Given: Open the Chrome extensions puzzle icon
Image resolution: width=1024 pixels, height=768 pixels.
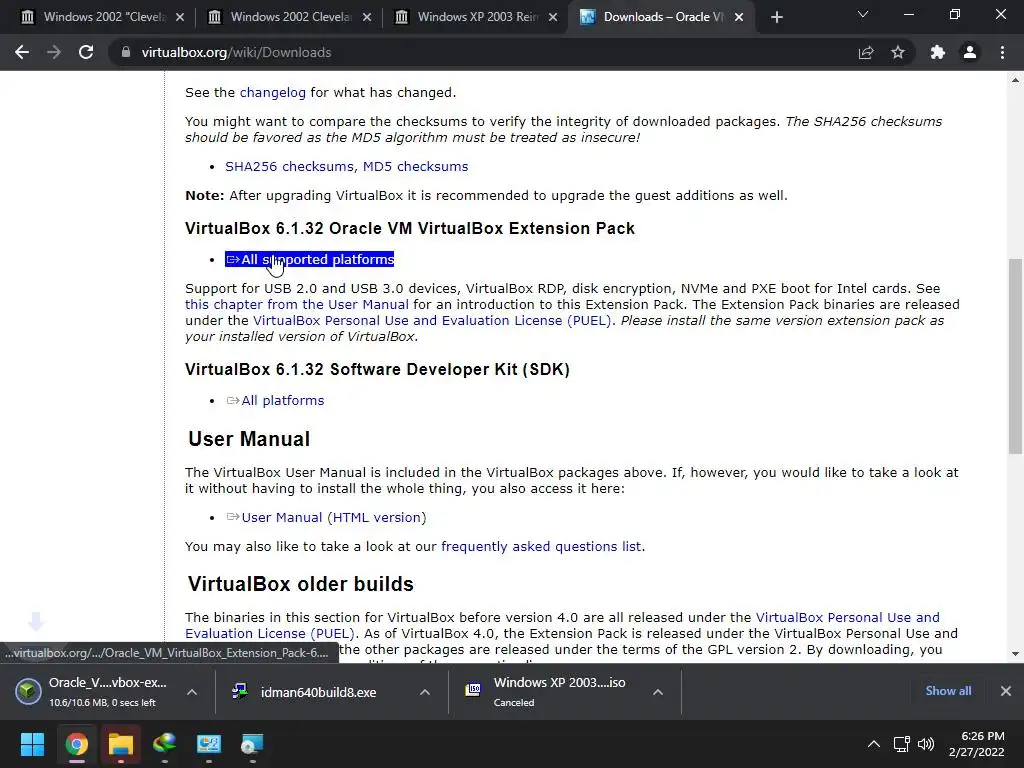Looking at the screenshot, I should pos(938,52).
